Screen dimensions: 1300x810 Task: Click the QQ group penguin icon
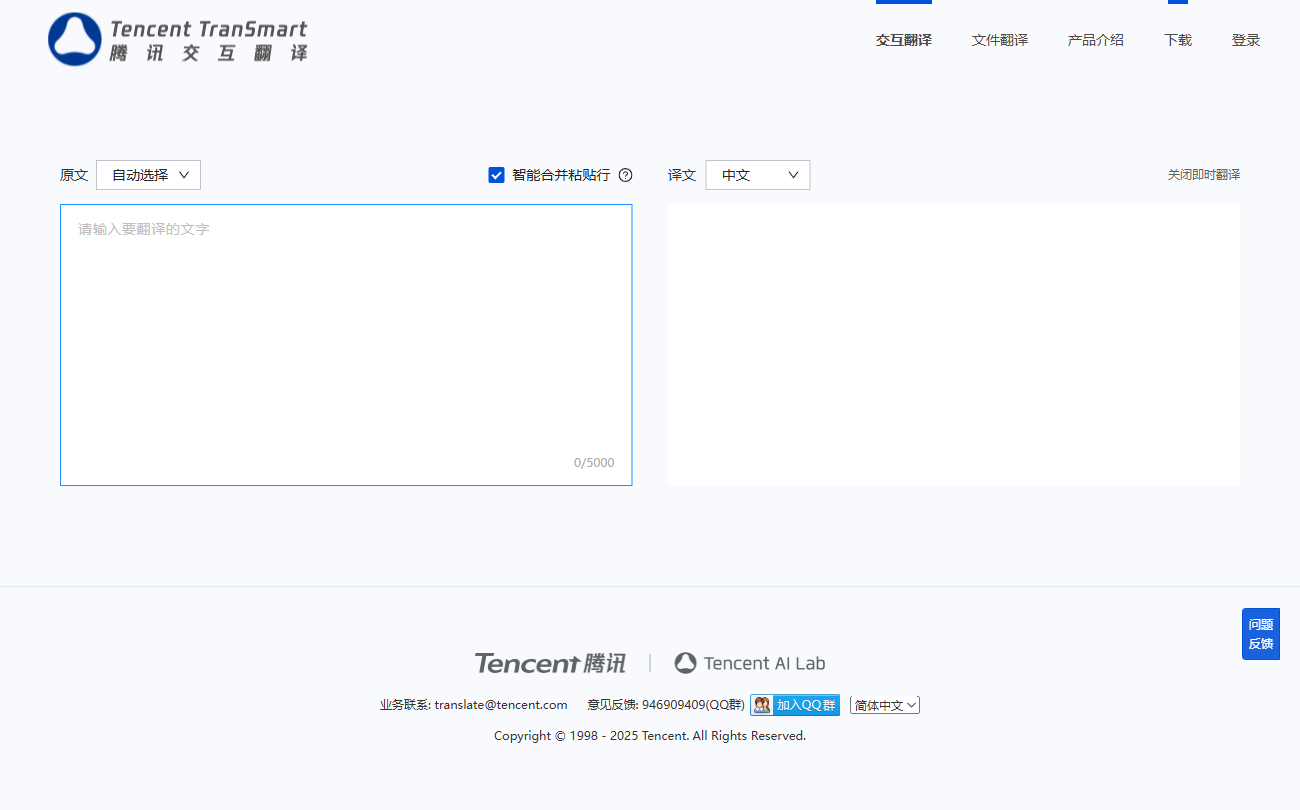pos(763,705)
